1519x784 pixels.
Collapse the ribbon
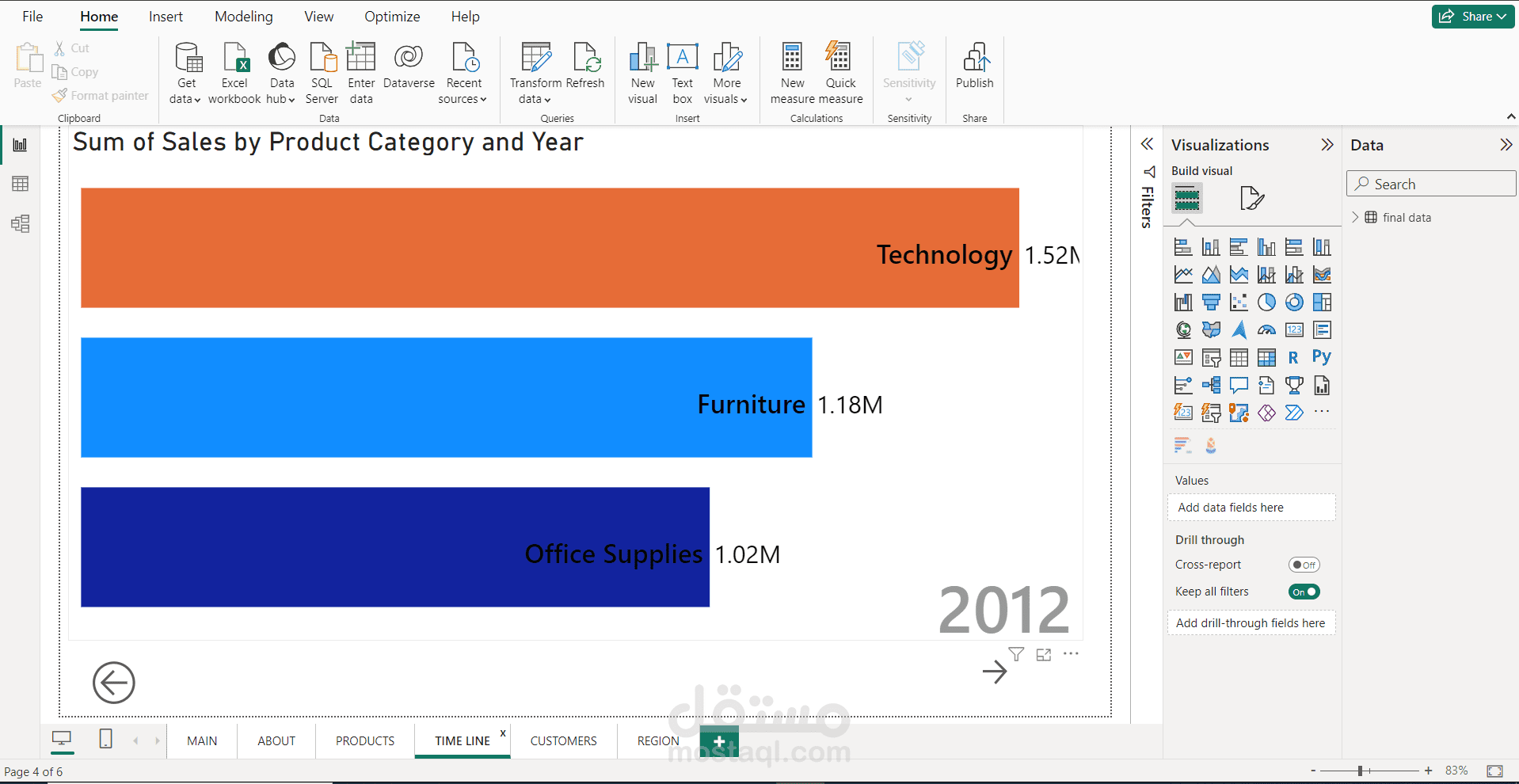[x=1511, y=116]
